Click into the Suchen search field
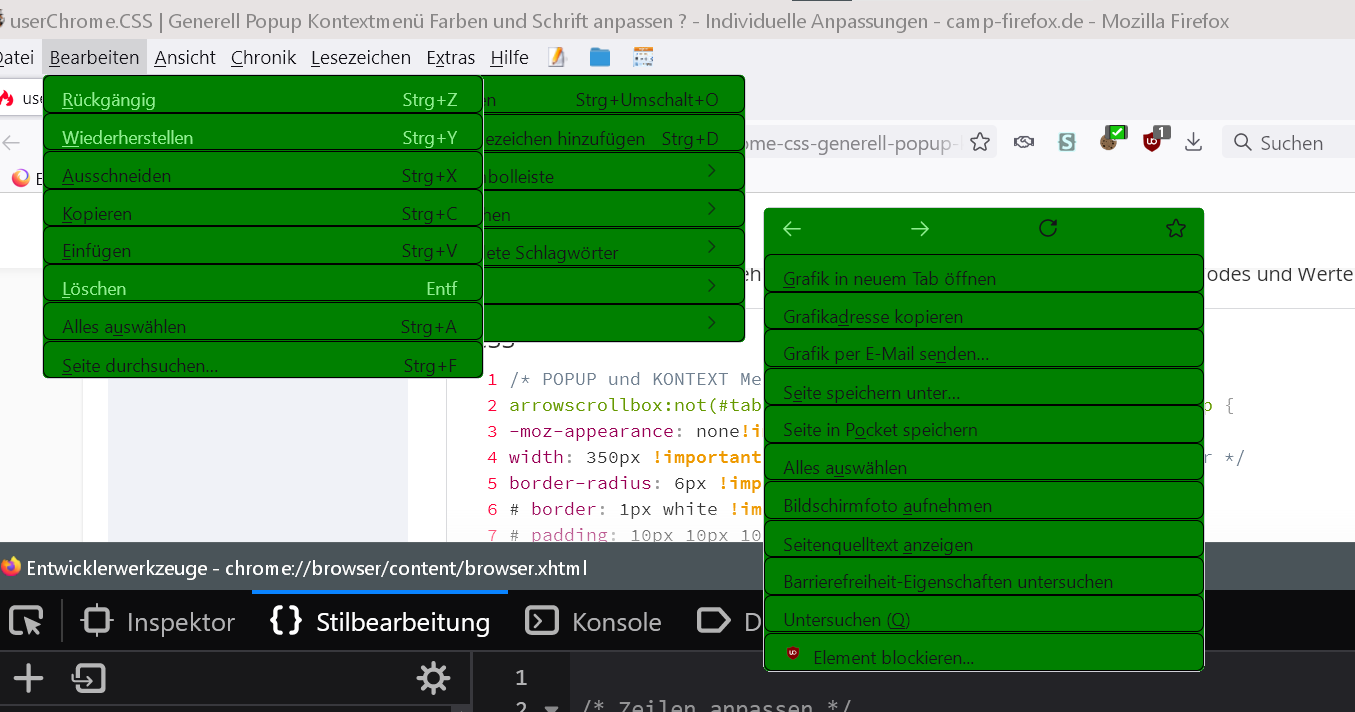 (1288, 143)
